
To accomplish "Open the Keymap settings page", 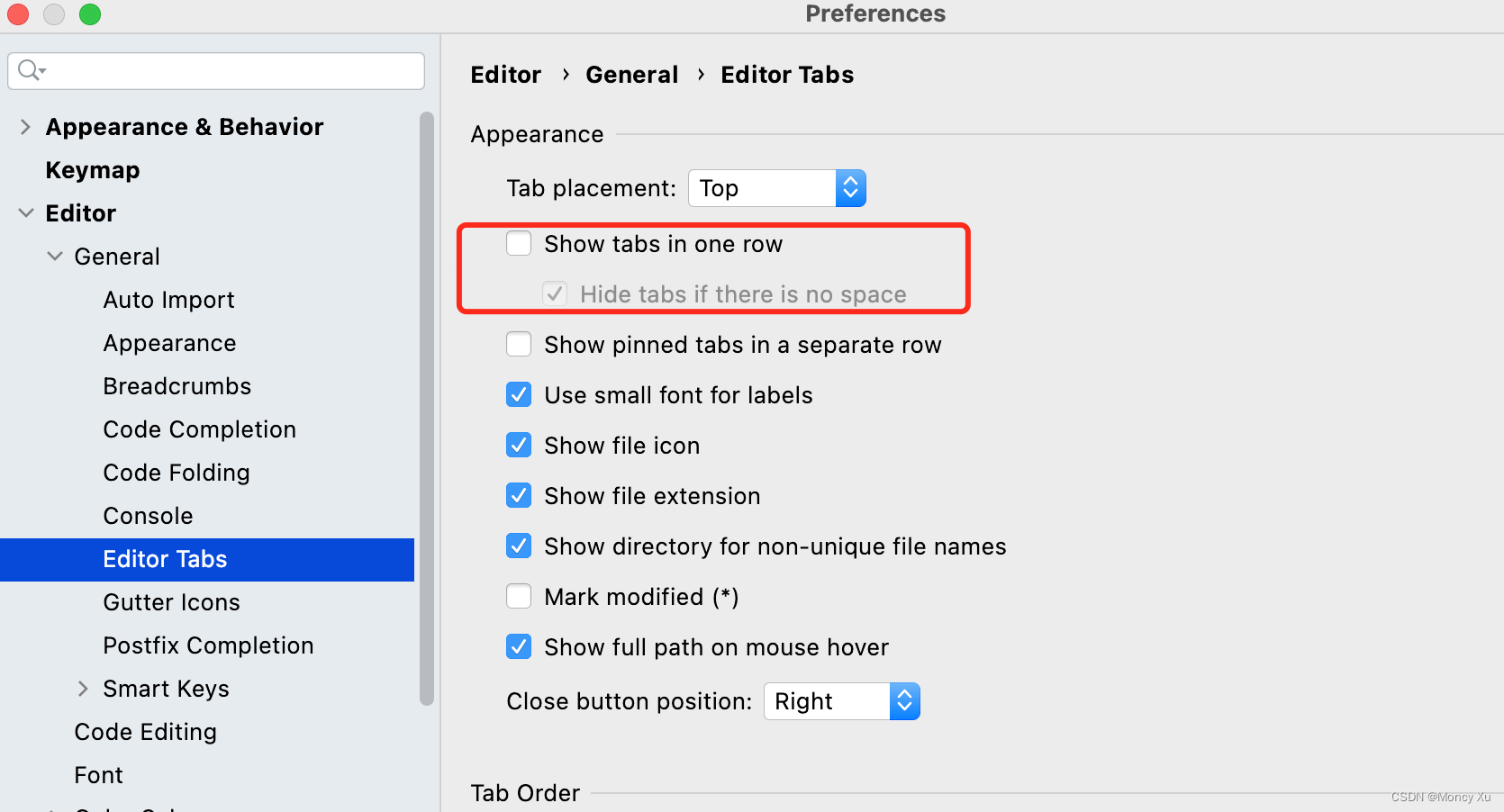I will click(x=93, y=170).
